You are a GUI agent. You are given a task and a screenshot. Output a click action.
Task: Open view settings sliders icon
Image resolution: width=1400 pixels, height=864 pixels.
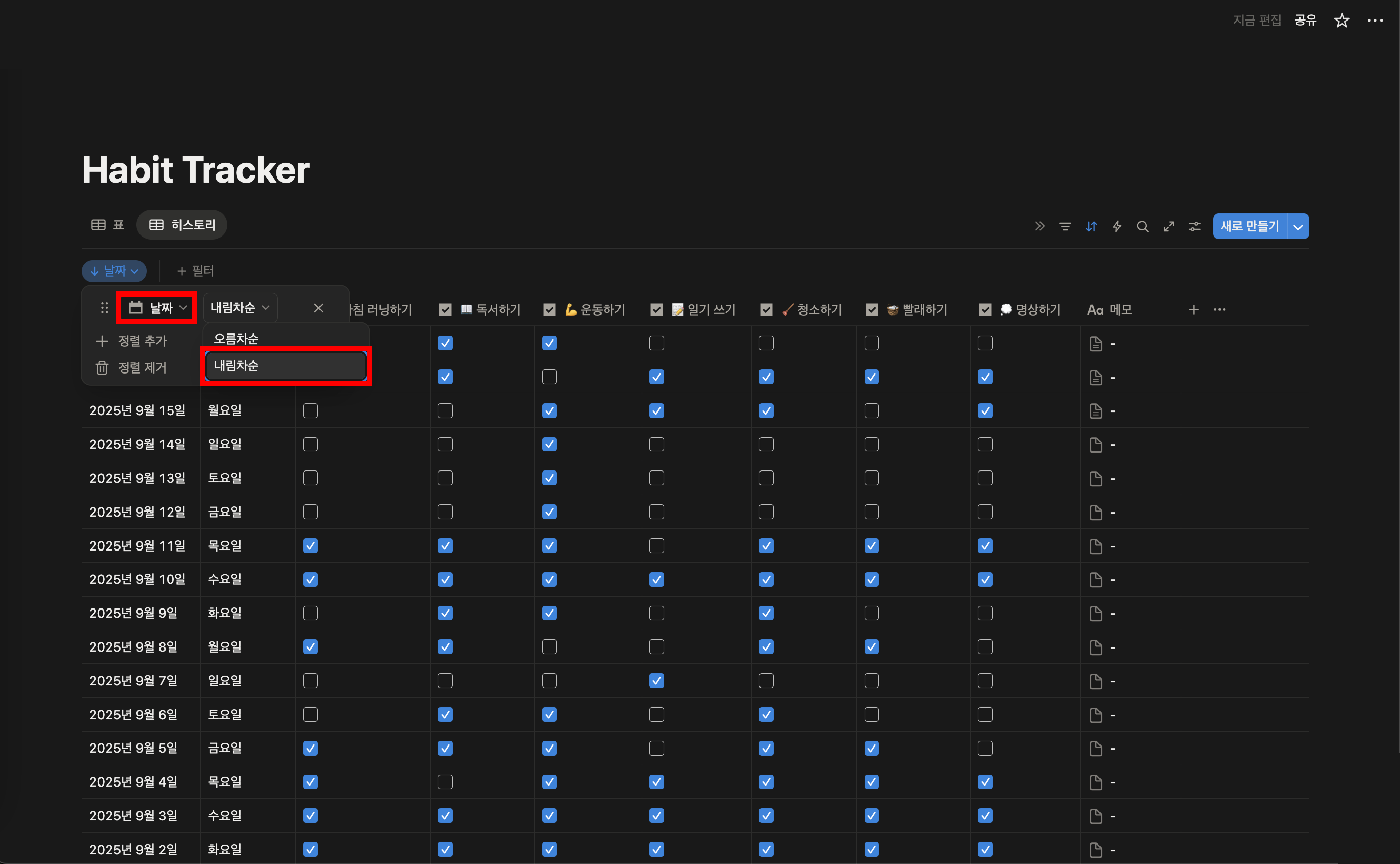1194,226
